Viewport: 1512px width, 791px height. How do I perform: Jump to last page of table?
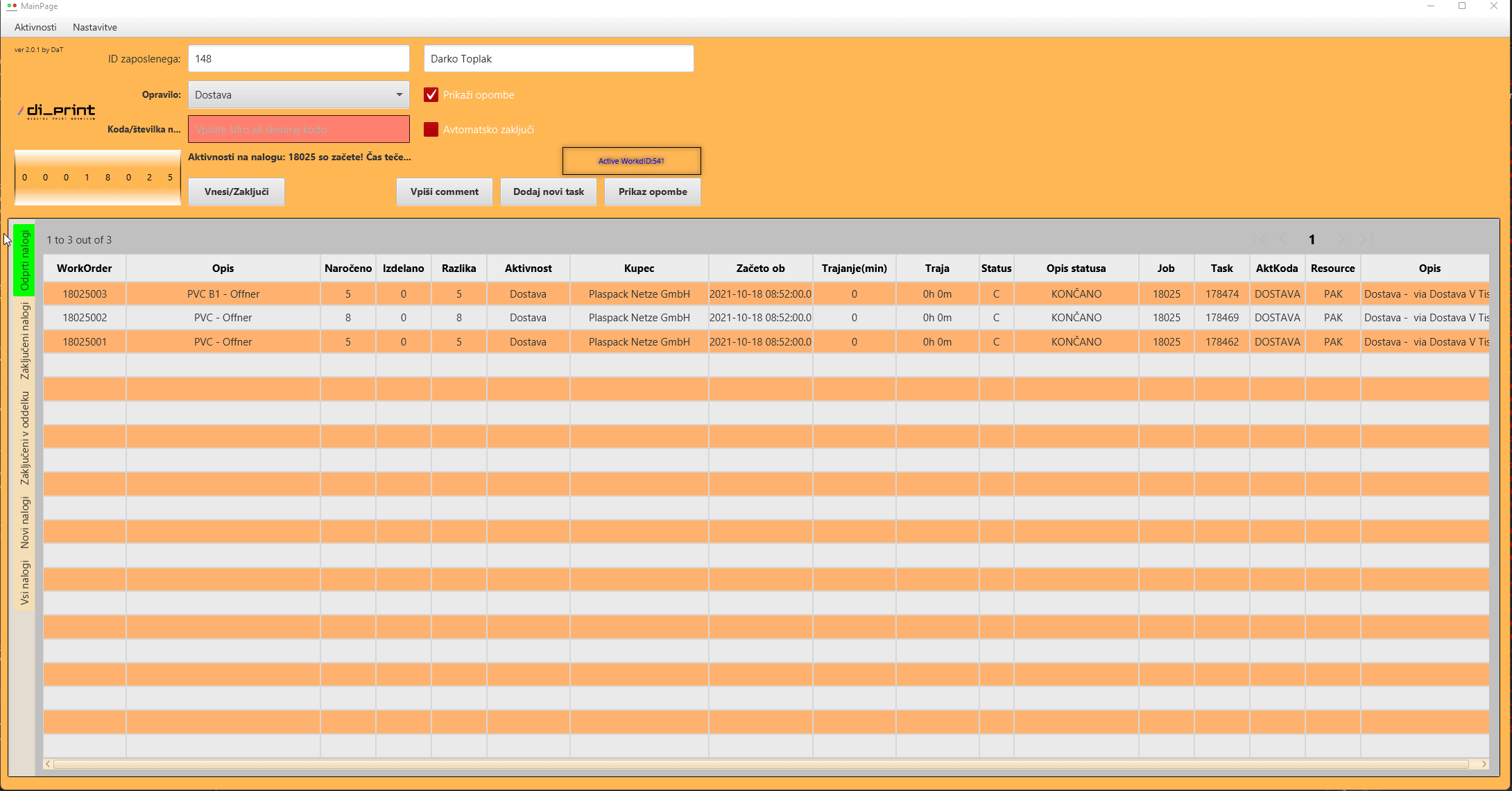tap(1366, 239)
